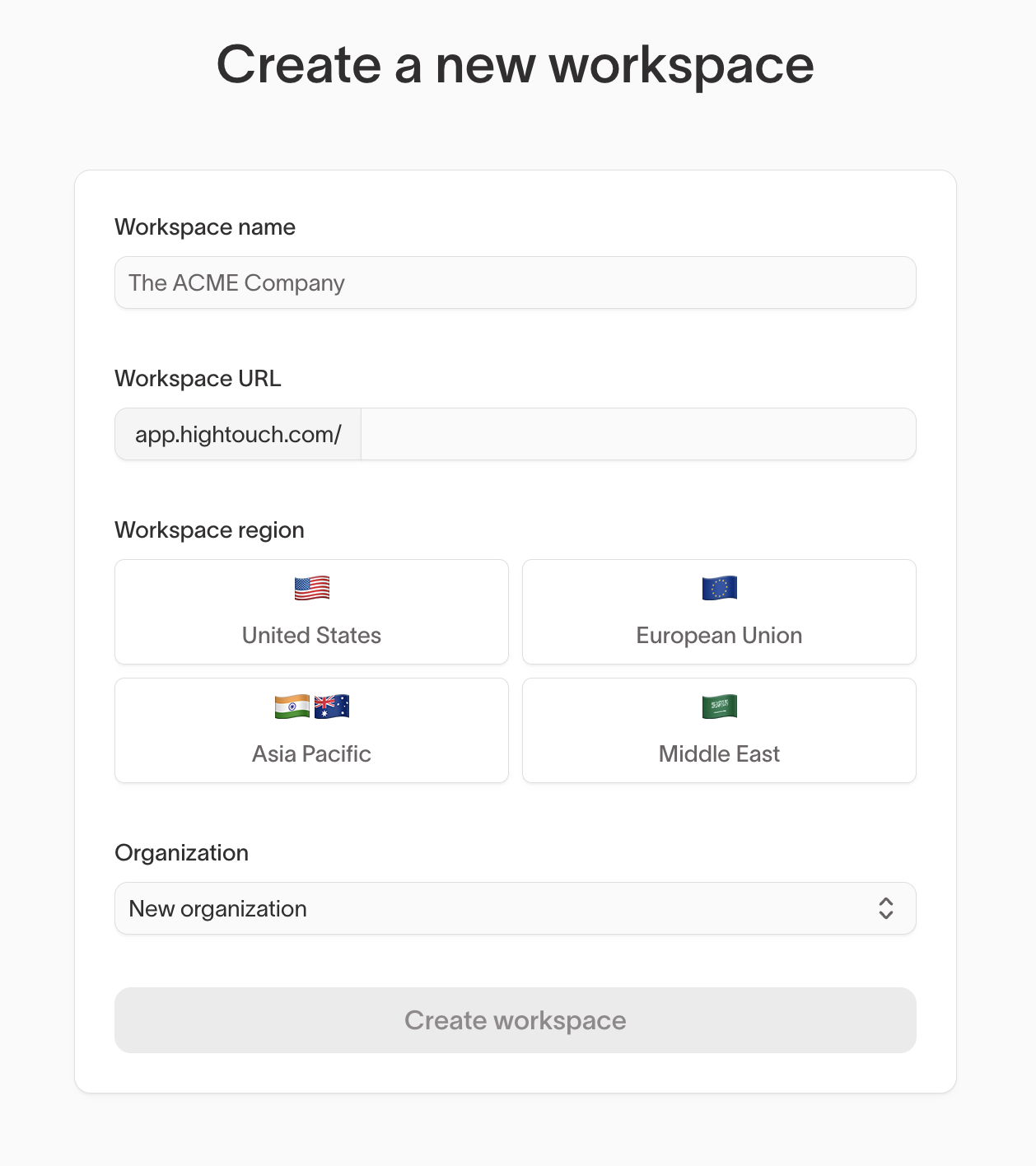Click inside the Workspace name field
The height and width of the screenshot is (1166, 1036).
(x=515, y=282)
